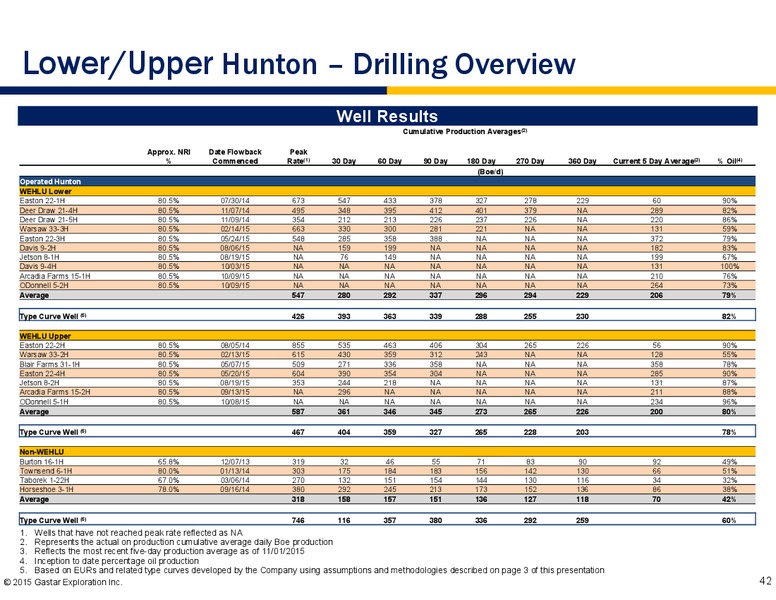Select the 'Operated Hunton' section bar
776x600 pixels.
point(387,182)
